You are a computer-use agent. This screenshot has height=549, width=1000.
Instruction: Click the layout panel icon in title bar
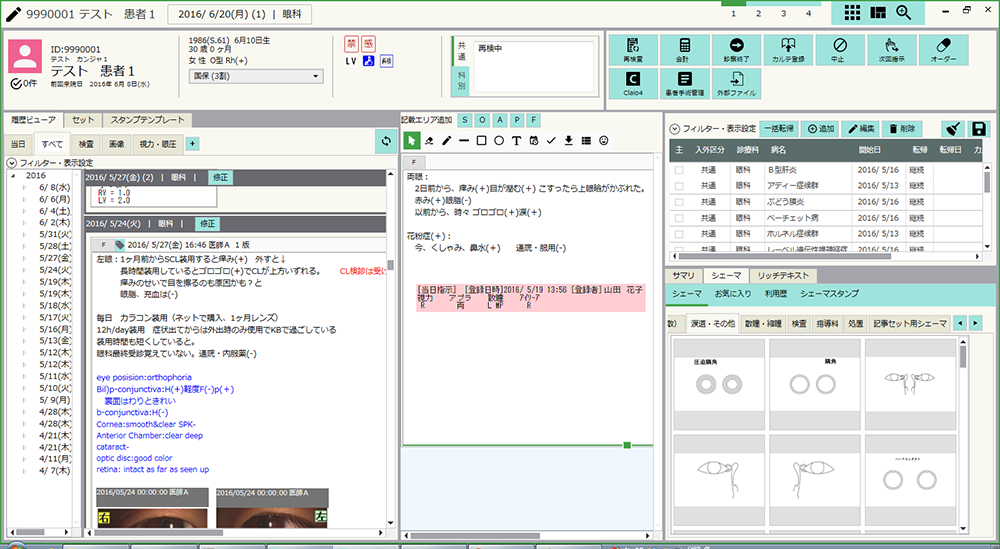[x=878, y=13]
